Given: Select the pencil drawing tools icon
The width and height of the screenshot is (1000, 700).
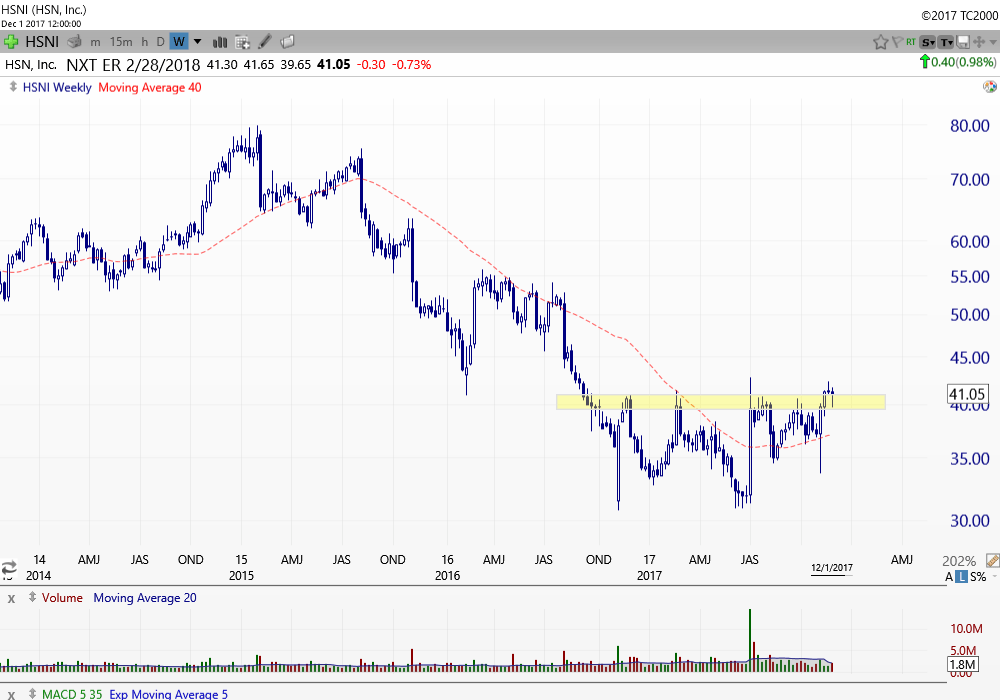Looking at the screenshot, I should [265, 41].
